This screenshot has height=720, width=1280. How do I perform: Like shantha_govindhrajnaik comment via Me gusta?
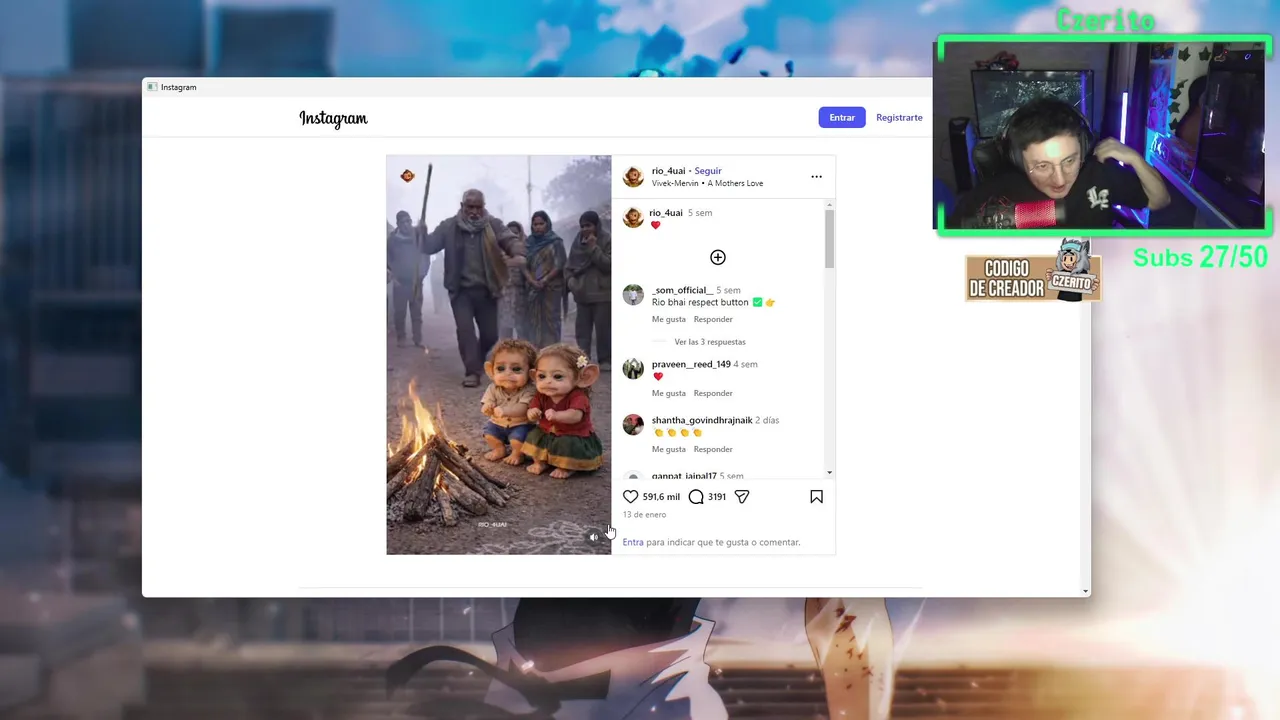[x=669, y=449]
